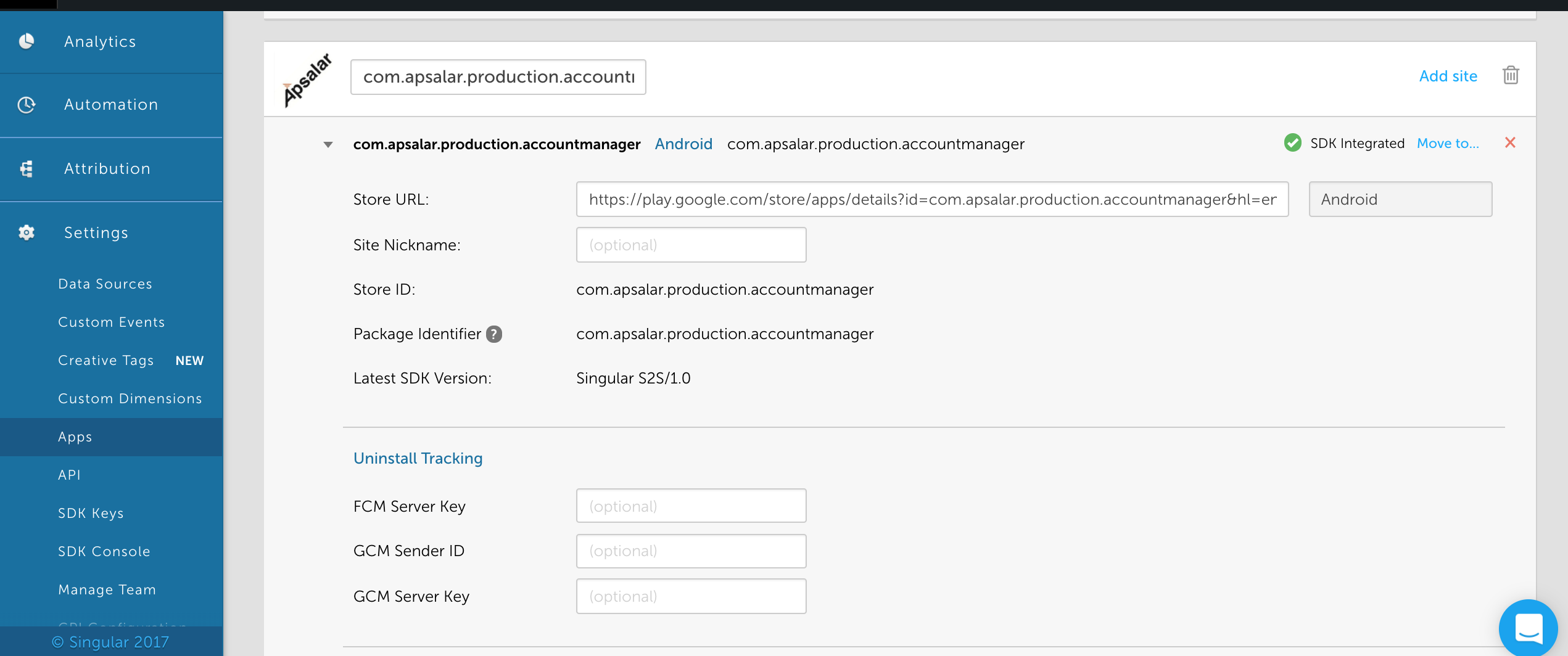Open the chat support bubble
Screen dimensions: 1568x656
tap(1529, 628)
